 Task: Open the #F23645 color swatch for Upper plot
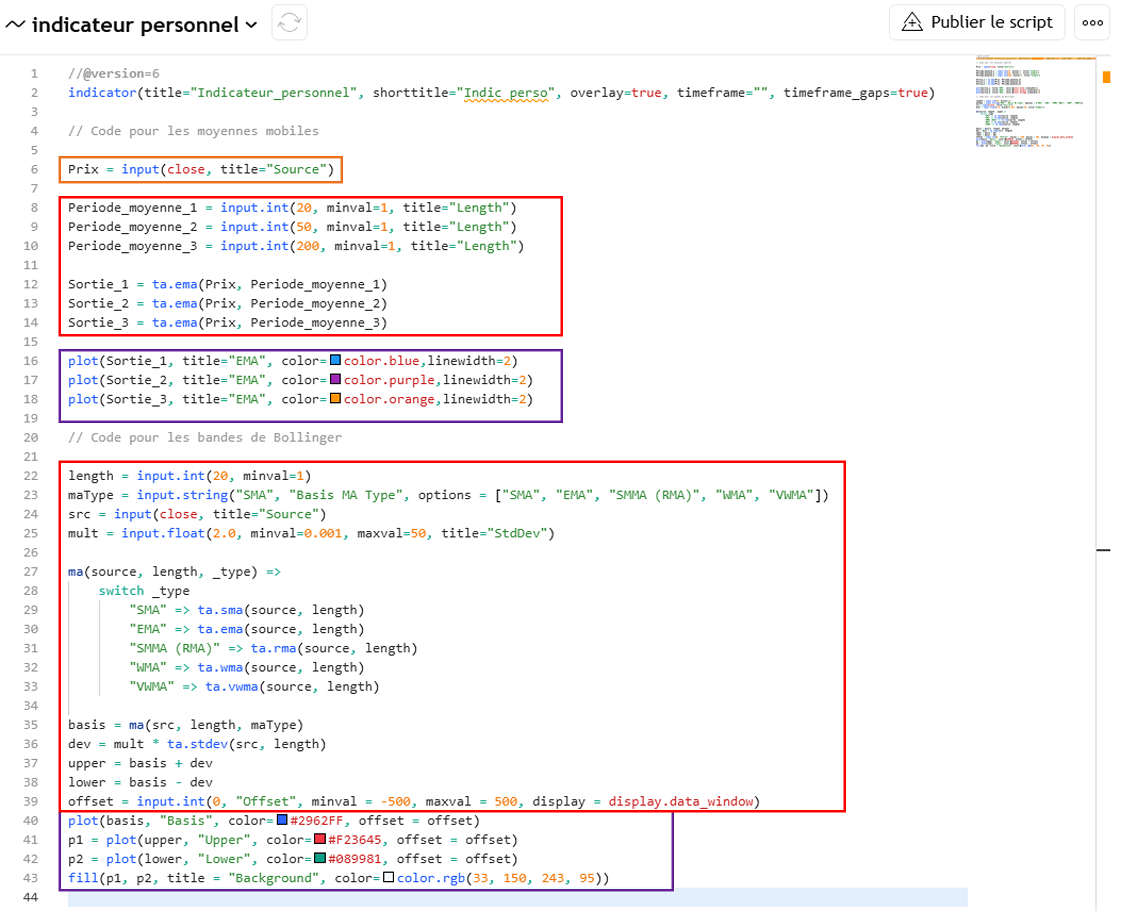pos(320,840)
